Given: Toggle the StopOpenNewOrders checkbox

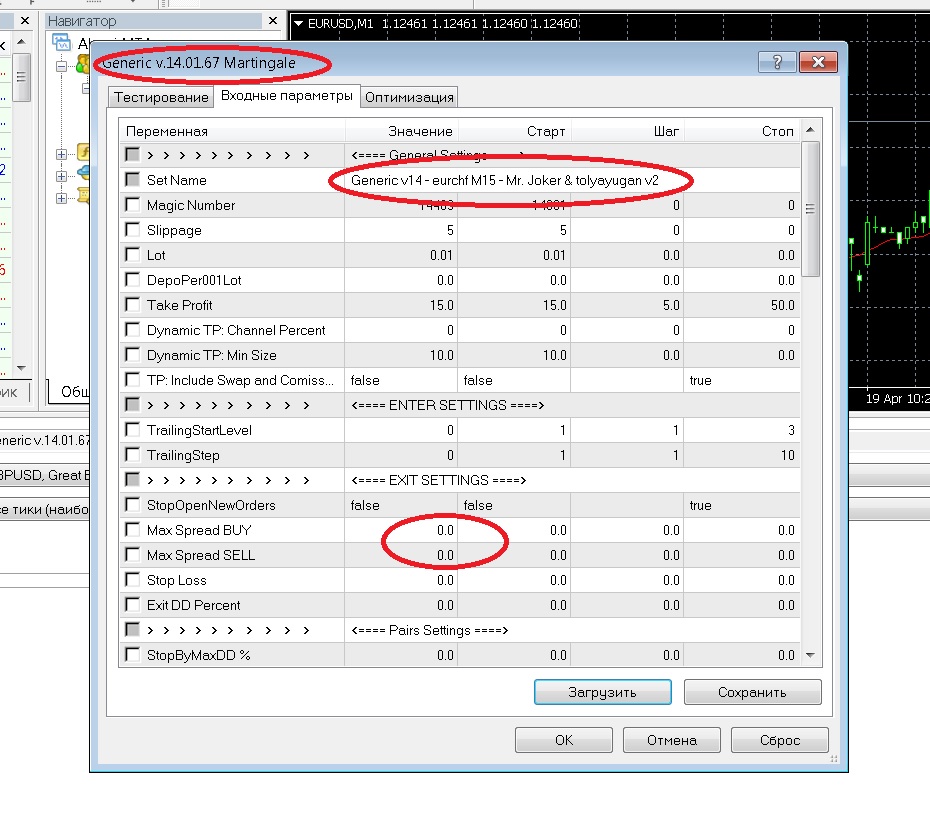Looking at the screenshot, I should [x=132, y=505].
